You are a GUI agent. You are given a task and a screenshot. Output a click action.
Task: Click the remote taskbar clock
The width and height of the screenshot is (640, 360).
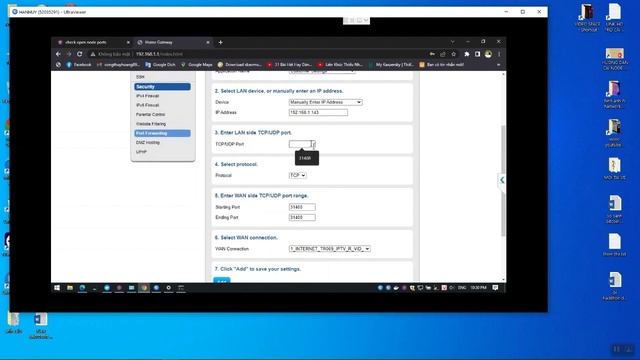point(478,288)
